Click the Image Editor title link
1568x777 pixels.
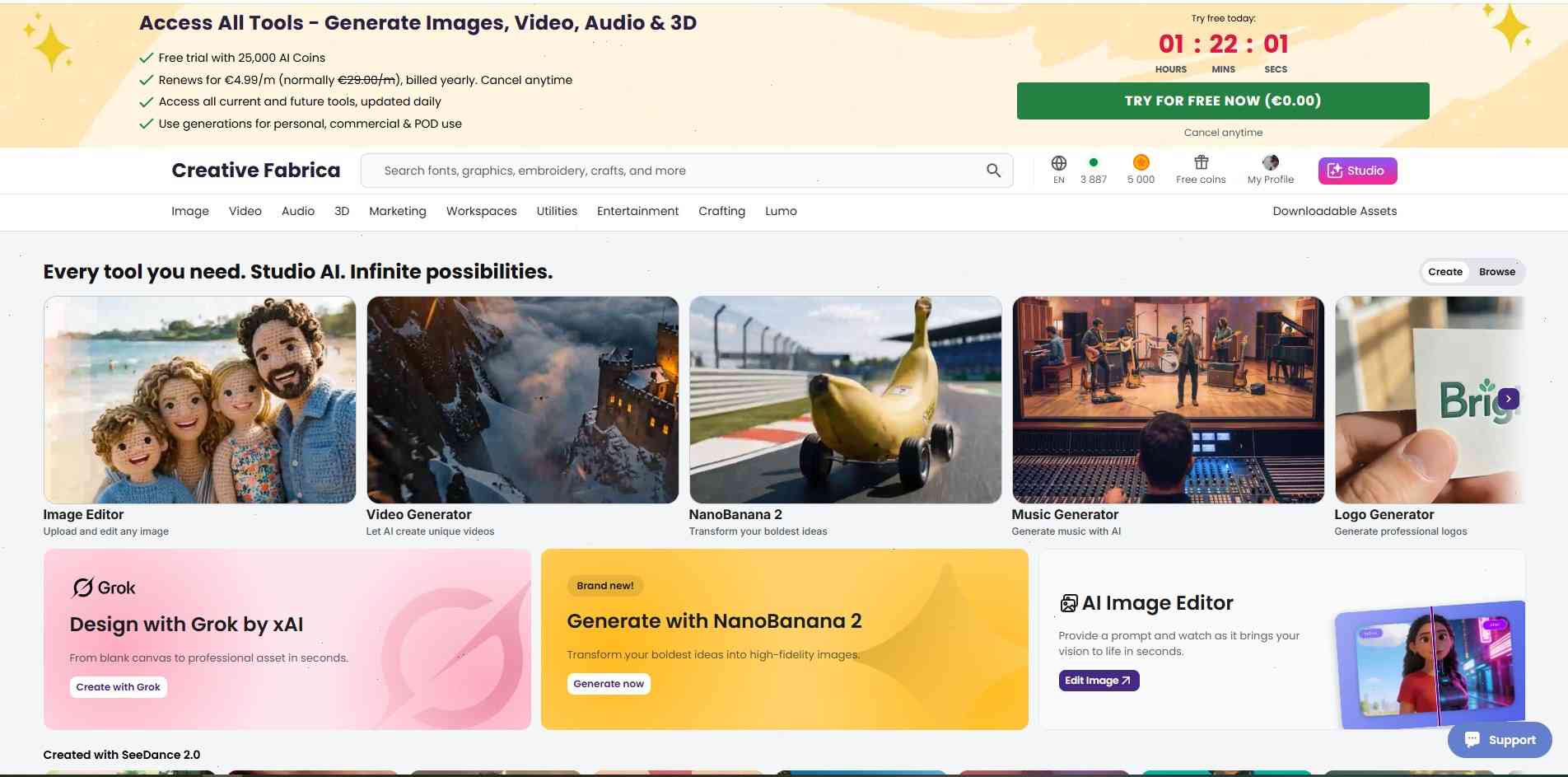coord(83,514)
